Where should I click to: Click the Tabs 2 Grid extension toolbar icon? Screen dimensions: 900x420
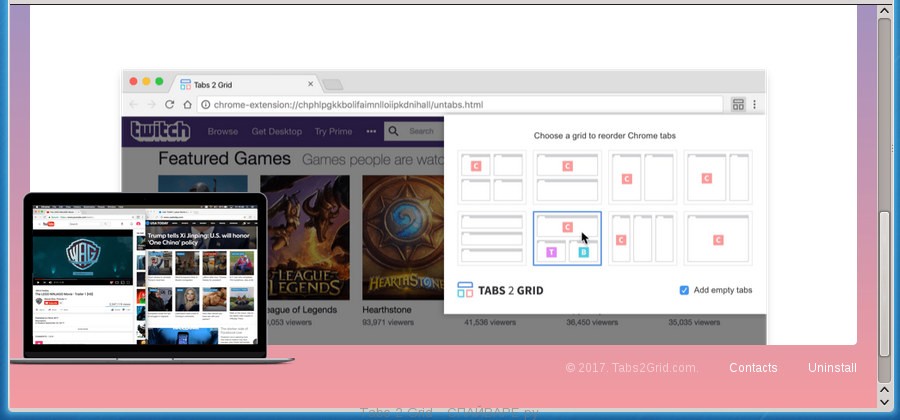[738, 104]
